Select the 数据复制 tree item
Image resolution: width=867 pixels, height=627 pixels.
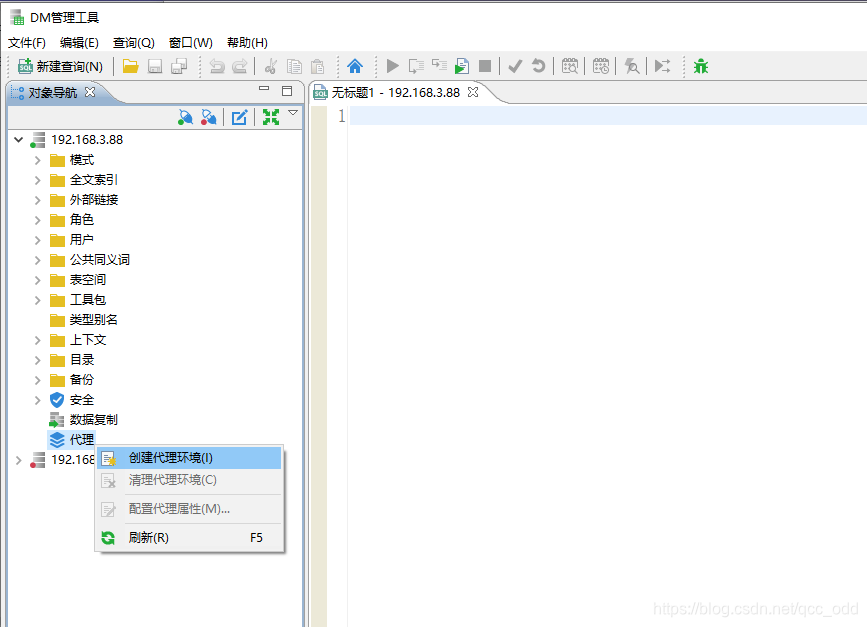point(93,420)
